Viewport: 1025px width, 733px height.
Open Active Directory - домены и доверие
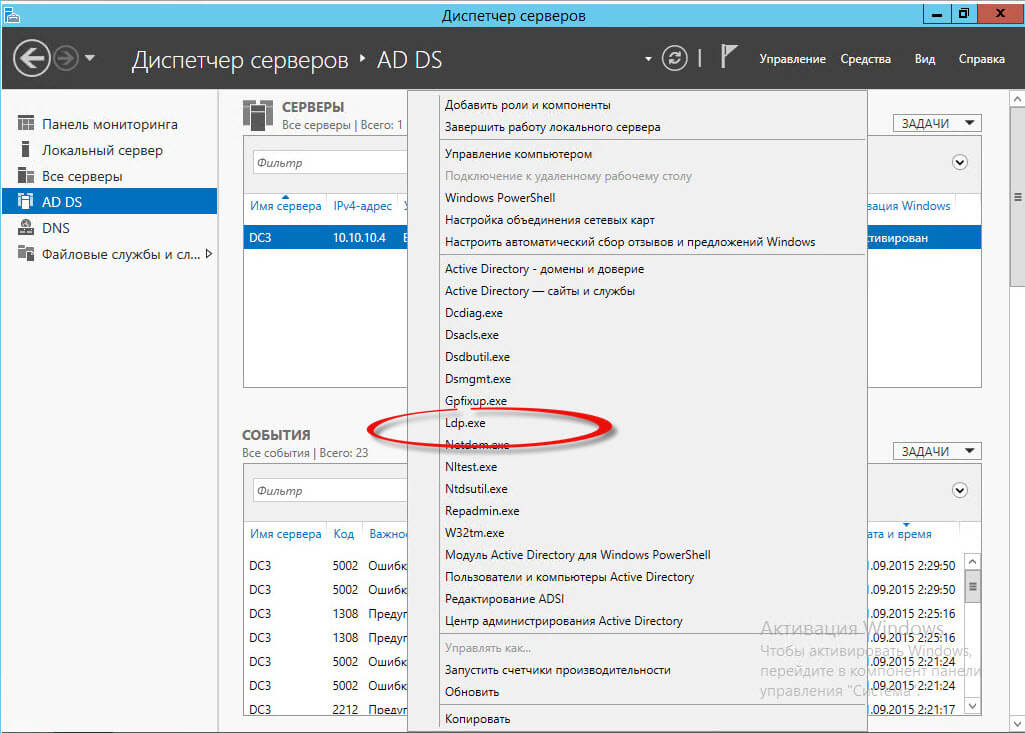(545, 269)
